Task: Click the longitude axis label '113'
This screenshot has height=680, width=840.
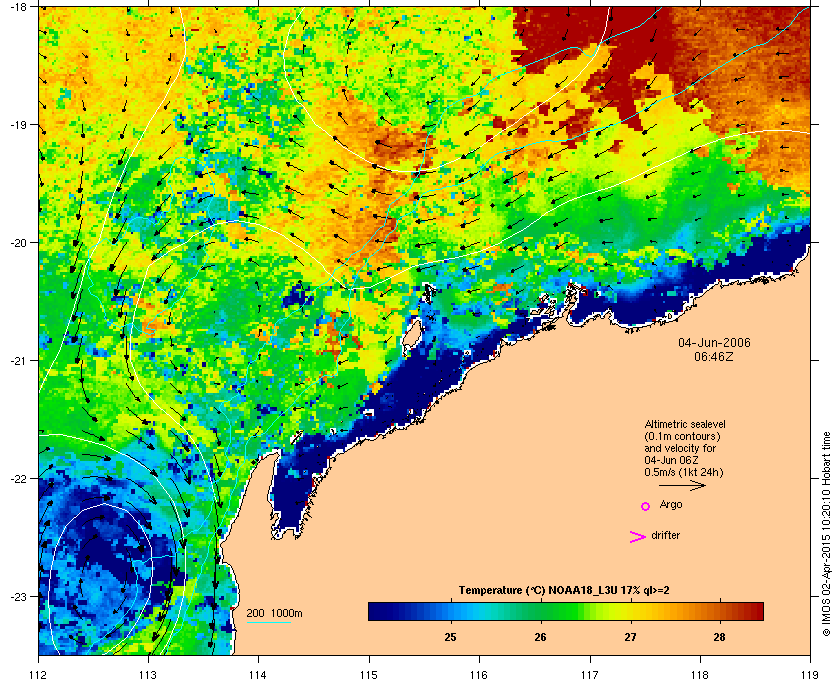Action: [148, 675]
